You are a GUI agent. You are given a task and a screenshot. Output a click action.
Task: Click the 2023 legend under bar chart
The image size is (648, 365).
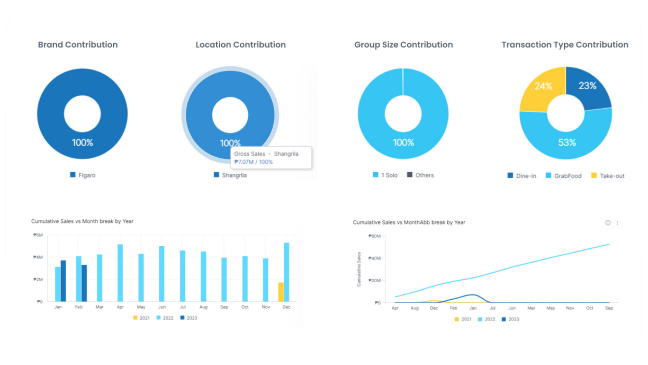tap(189, 318)
